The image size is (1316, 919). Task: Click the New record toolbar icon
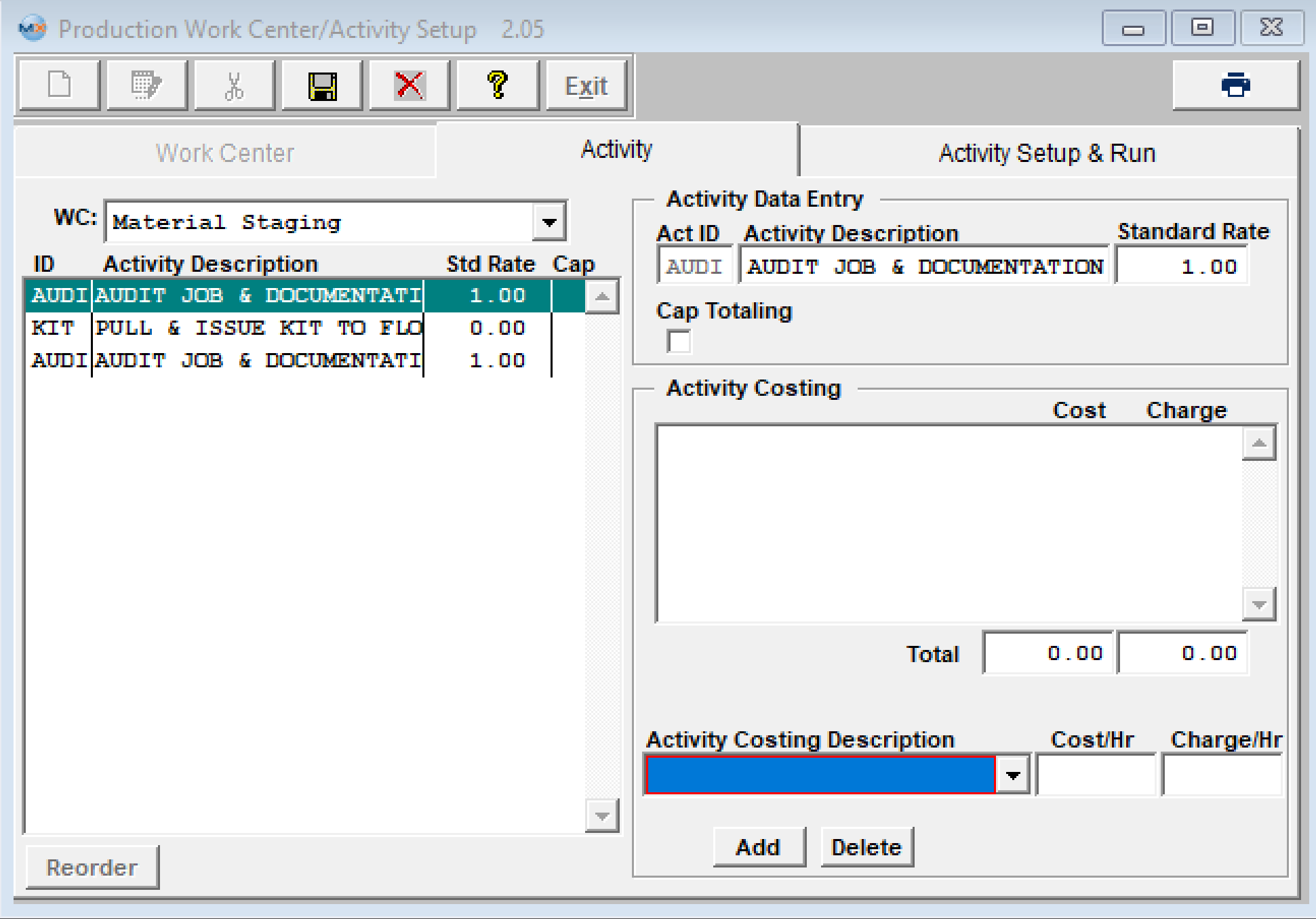60,86
